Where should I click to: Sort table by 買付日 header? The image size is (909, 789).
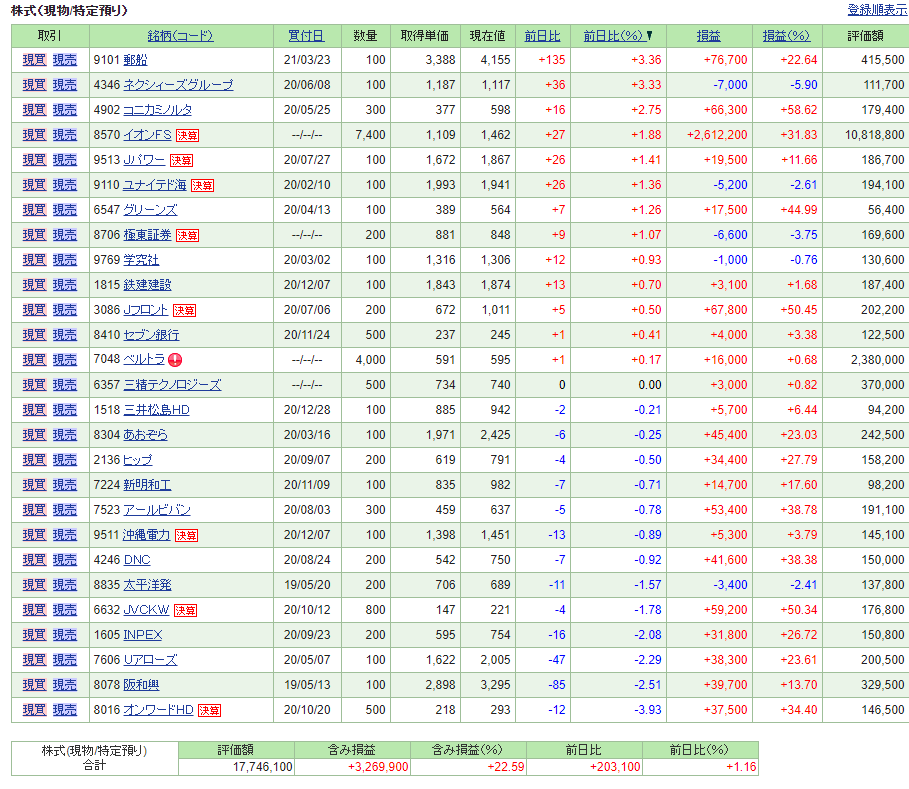click(307, 36)
